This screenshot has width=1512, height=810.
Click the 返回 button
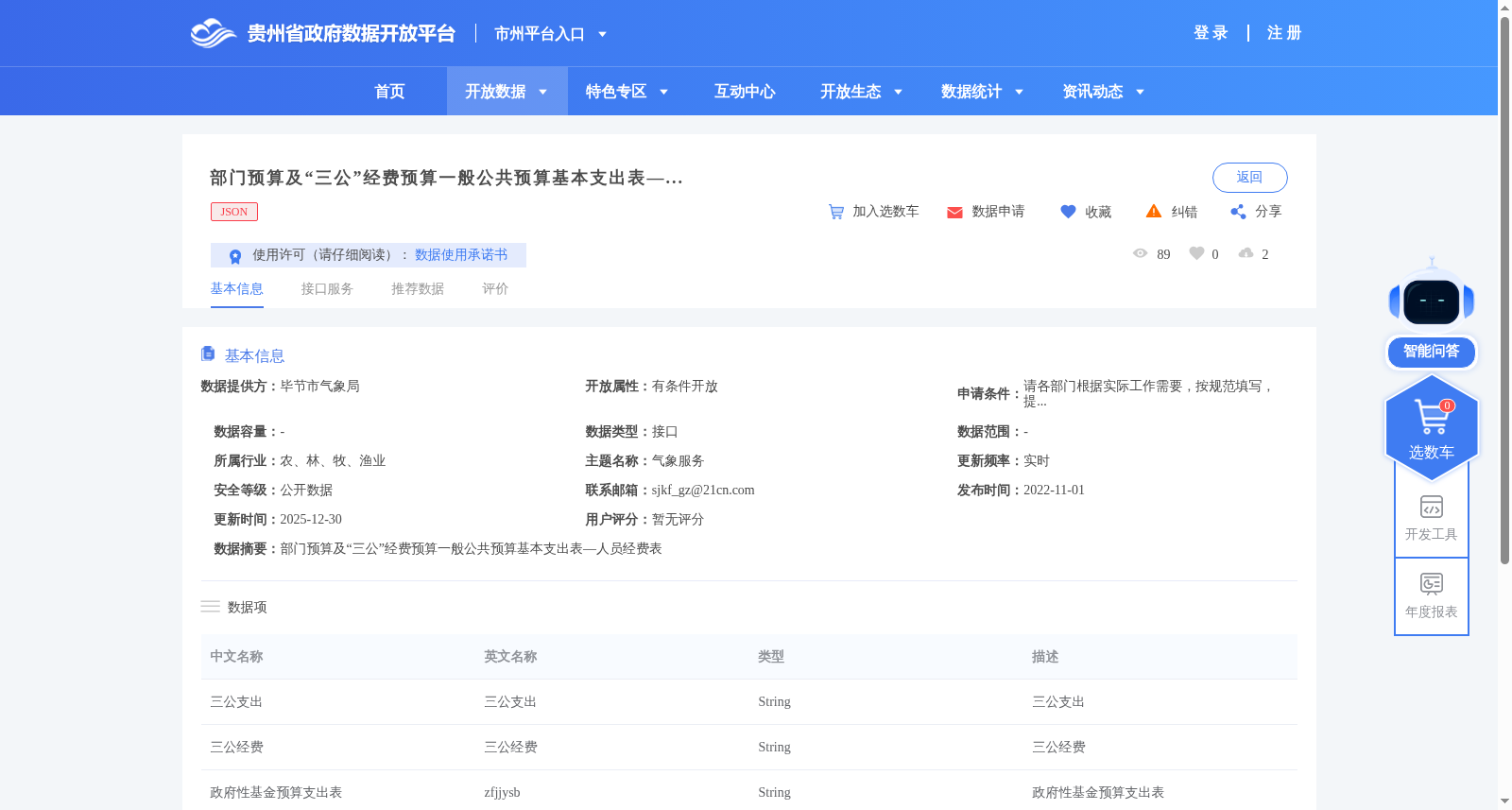1249,178
